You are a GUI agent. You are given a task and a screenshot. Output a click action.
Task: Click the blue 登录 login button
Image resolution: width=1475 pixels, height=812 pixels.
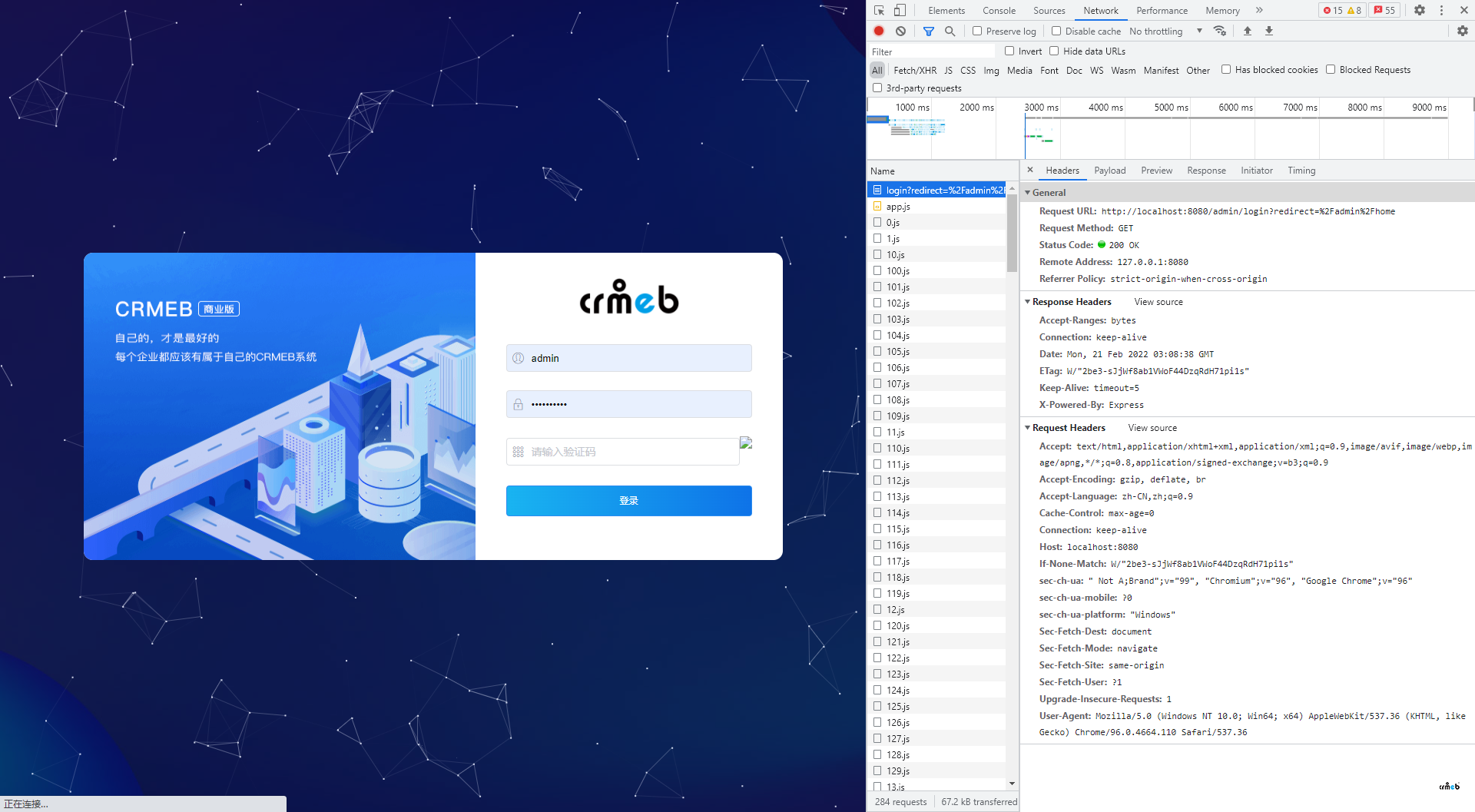click(x=628, y=501)
